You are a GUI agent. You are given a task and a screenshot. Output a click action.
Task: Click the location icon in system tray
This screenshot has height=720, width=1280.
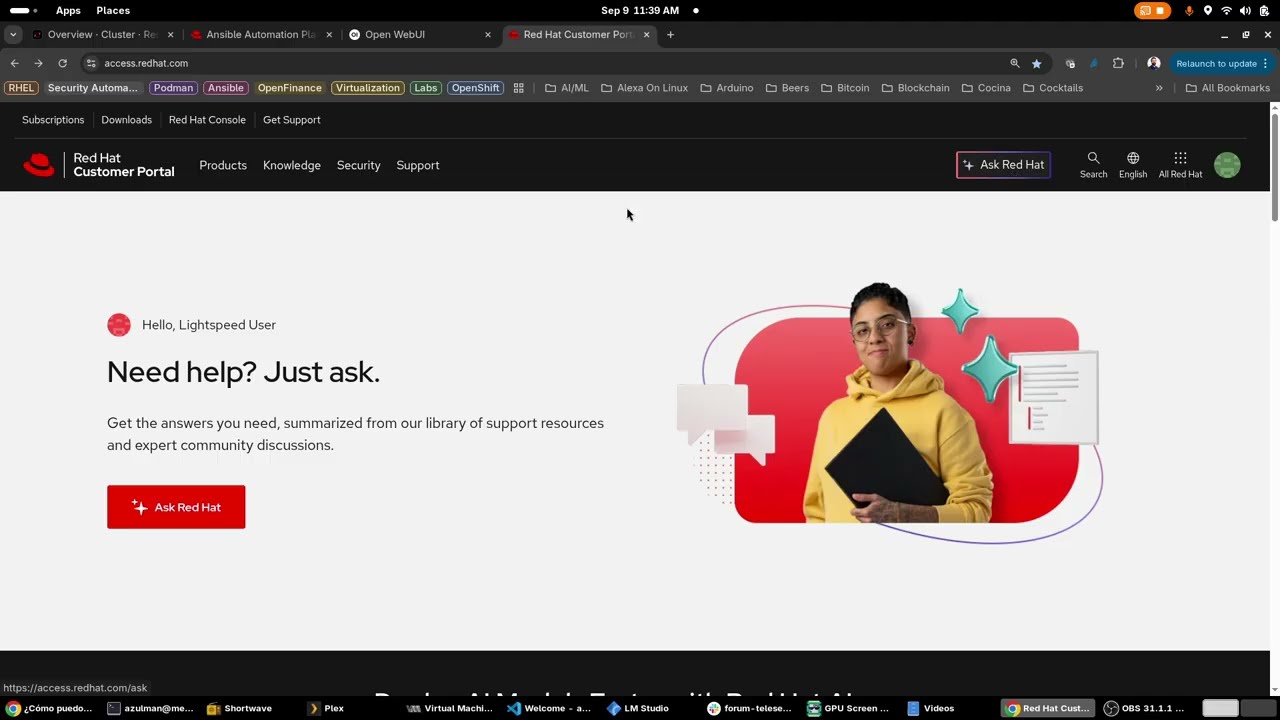pos(1207,10)
